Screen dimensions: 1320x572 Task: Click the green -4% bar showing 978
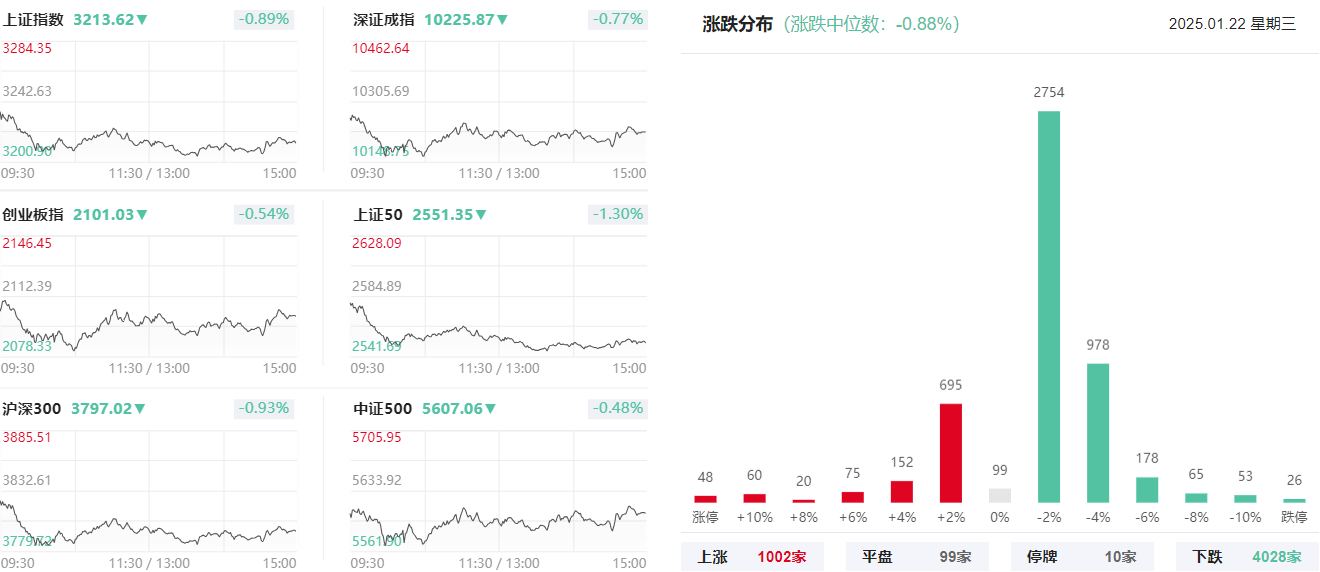click(x=1098, y=433)
